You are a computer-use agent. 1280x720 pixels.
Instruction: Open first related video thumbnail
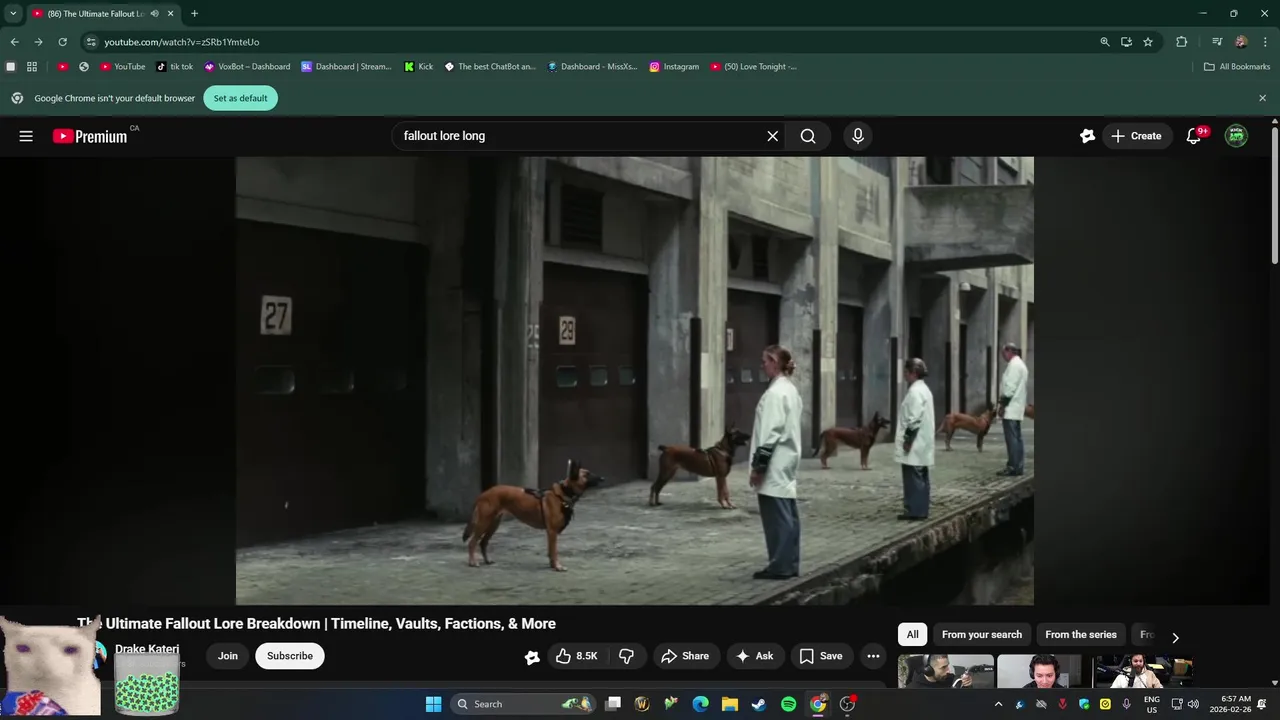pos(946,671)
